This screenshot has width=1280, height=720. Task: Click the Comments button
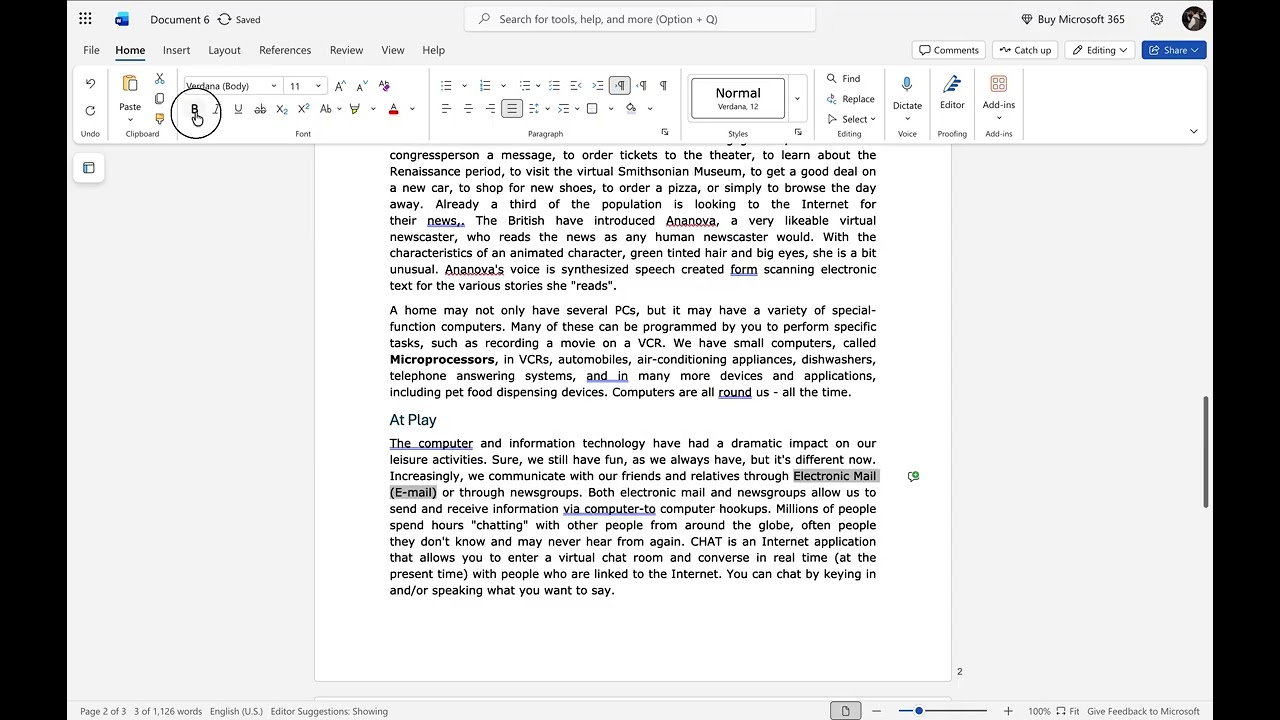click(948, 50)
